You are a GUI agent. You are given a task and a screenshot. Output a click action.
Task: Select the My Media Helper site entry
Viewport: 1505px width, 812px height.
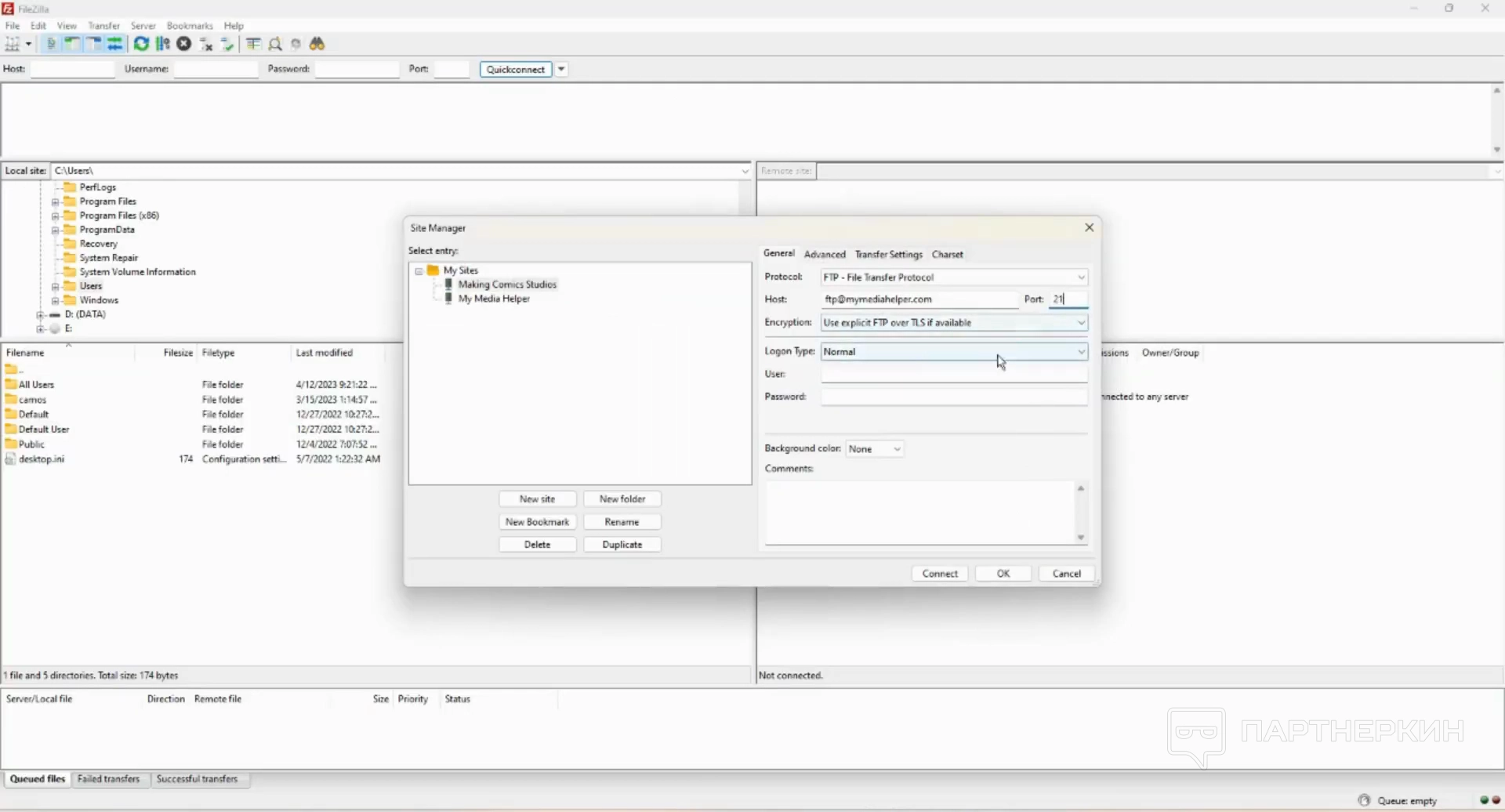(x=494, y=299)
